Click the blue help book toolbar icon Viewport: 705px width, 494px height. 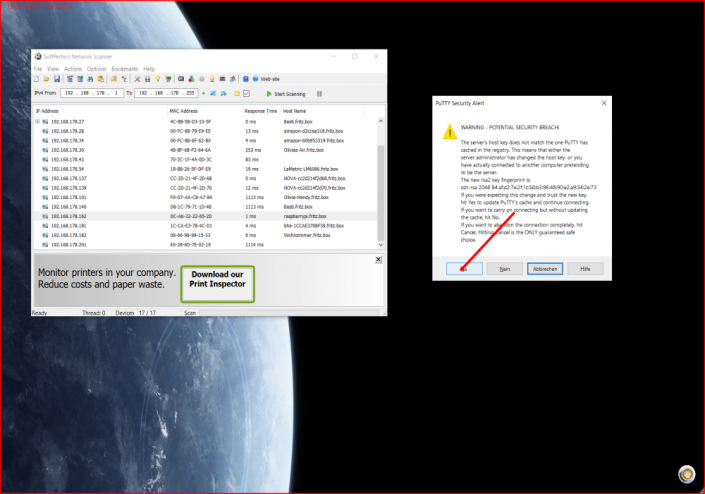(x=246, y=79)
